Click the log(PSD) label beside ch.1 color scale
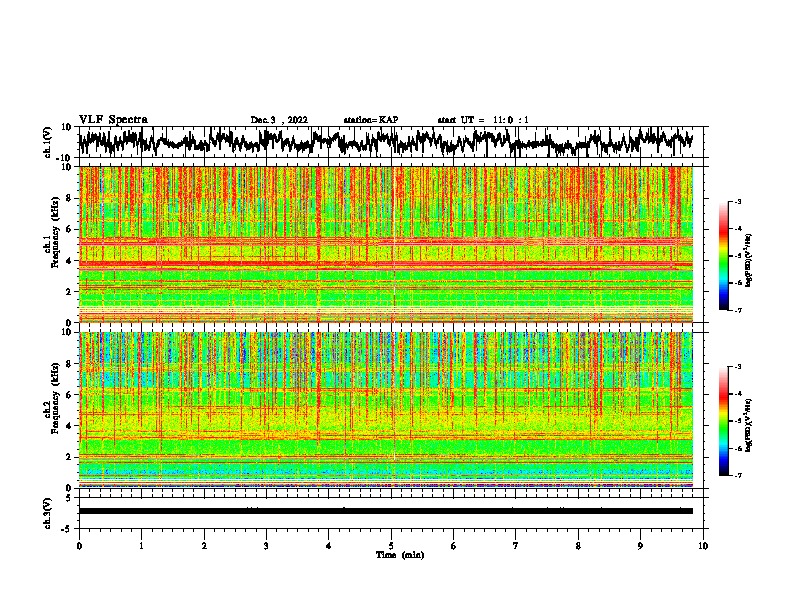792x612 pixels. (749, 260)
